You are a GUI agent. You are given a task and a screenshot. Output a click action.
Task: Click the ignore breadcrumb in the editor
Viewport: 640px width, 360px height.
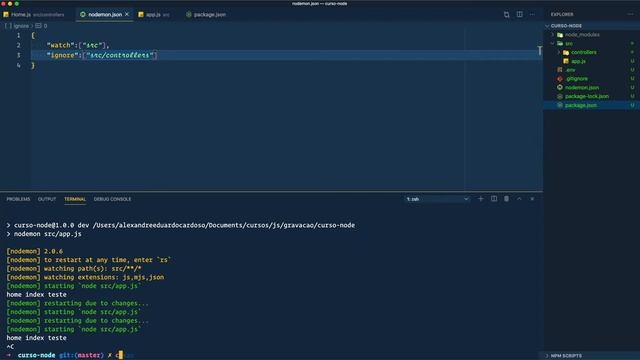21,26
